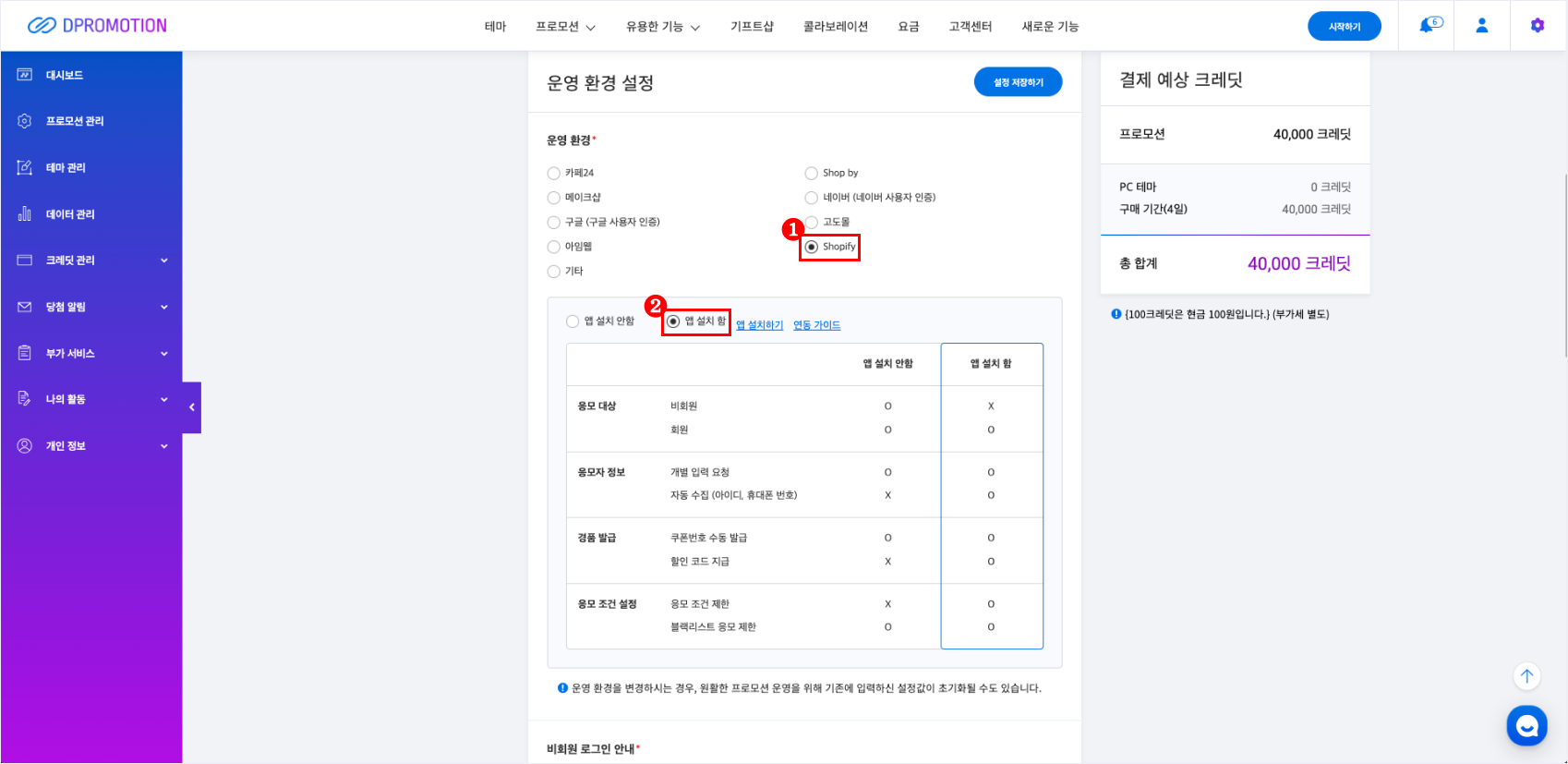
Task: Open the 프로모션 dropdown in top menu
Action: [565, 27]
